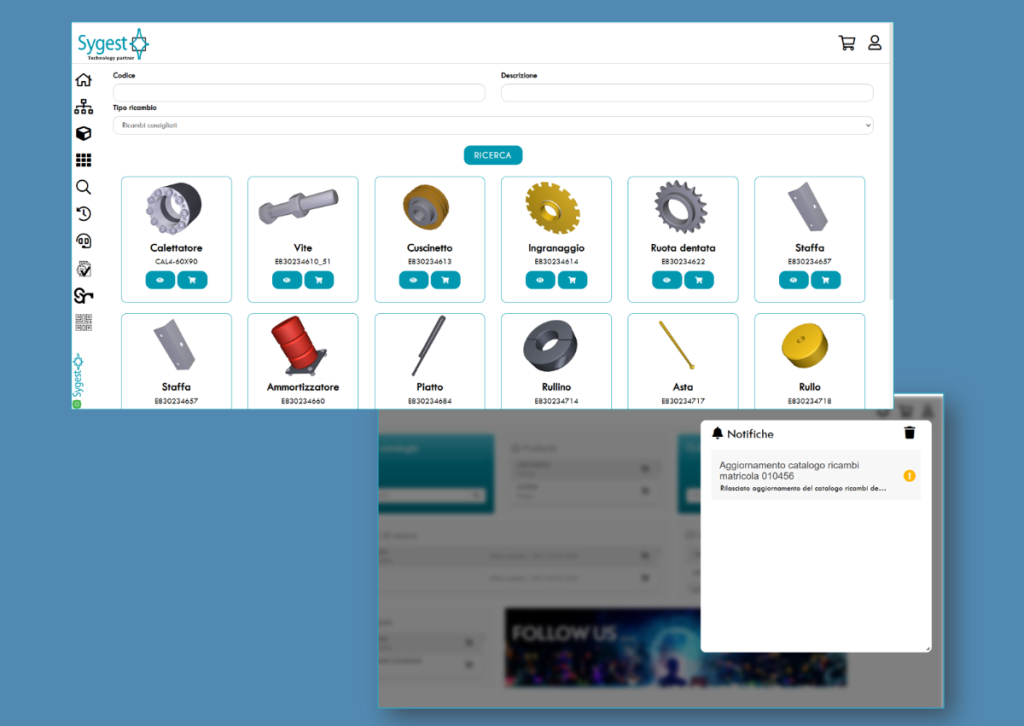Open the QR code sidebar icon
The width and height of the screenshot is (1024, 726).
click(84, 322)
